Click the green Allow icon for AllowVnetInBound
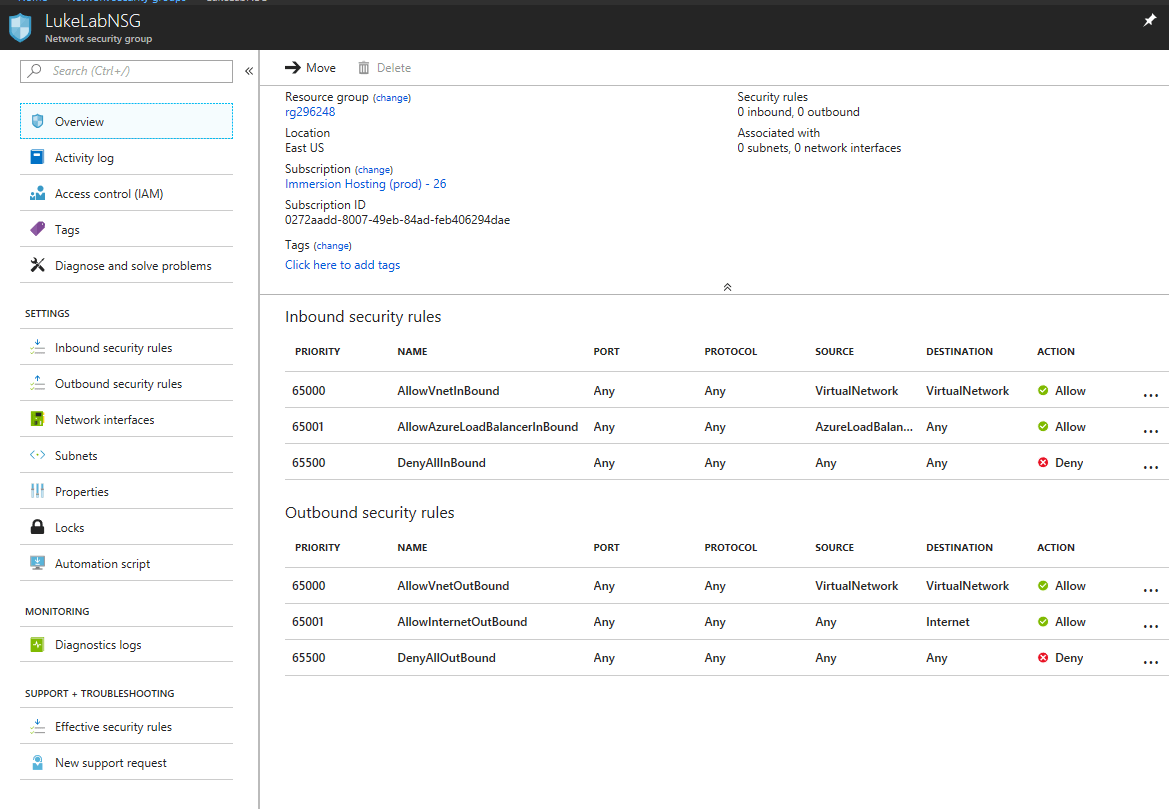 [1043, 391]
